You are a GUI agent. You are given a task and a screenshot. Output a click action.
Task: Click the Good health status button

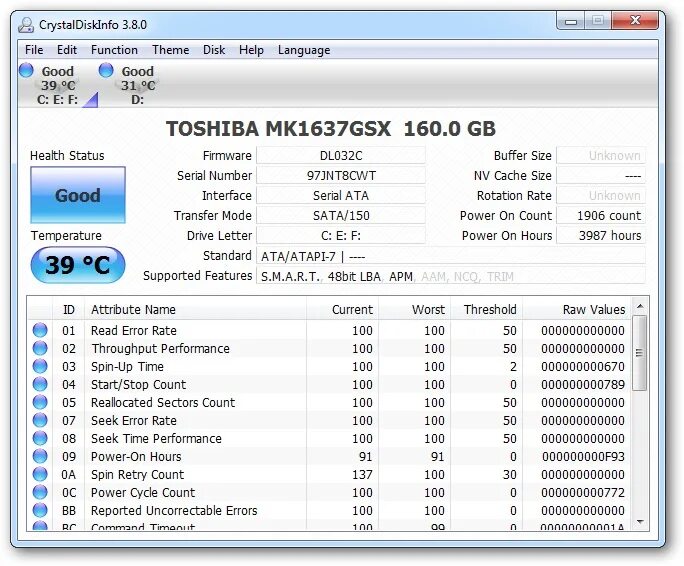(x=78, y=195)
